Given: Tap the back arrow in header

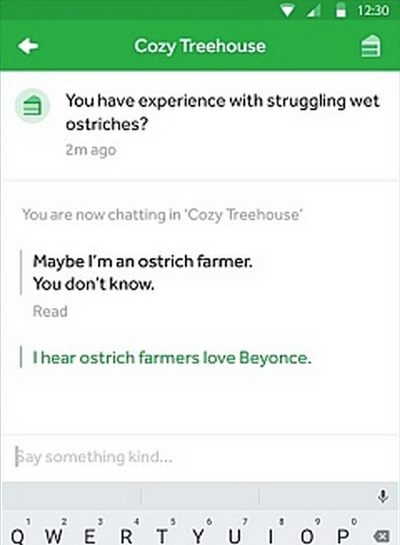Looking at the screenshot, I should click(28, 46).
